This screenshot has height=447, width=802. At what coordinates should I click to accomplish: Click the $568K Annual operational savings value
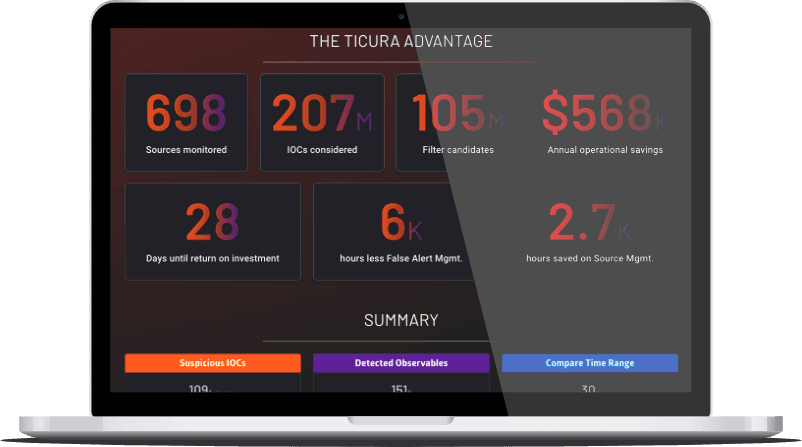pos(605,112)
